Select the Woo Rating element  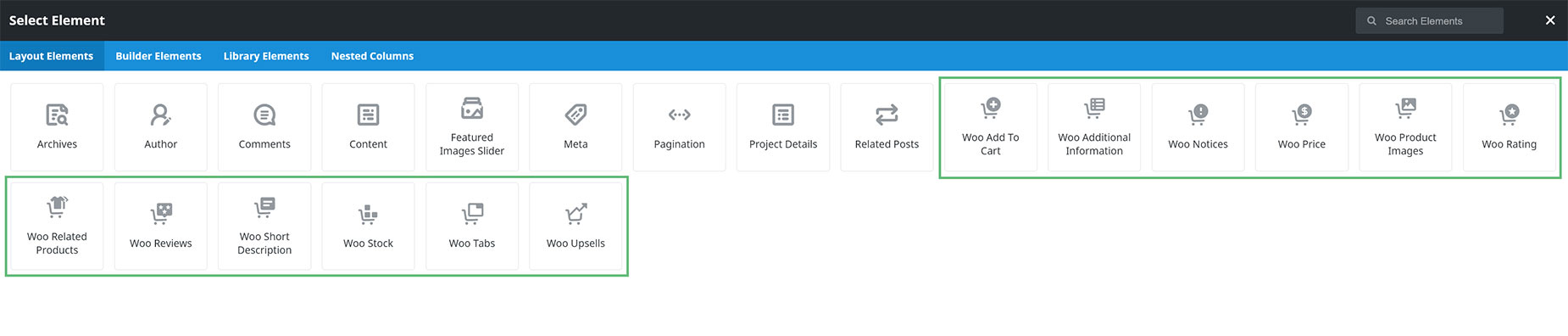click(x=1510, y=127)
